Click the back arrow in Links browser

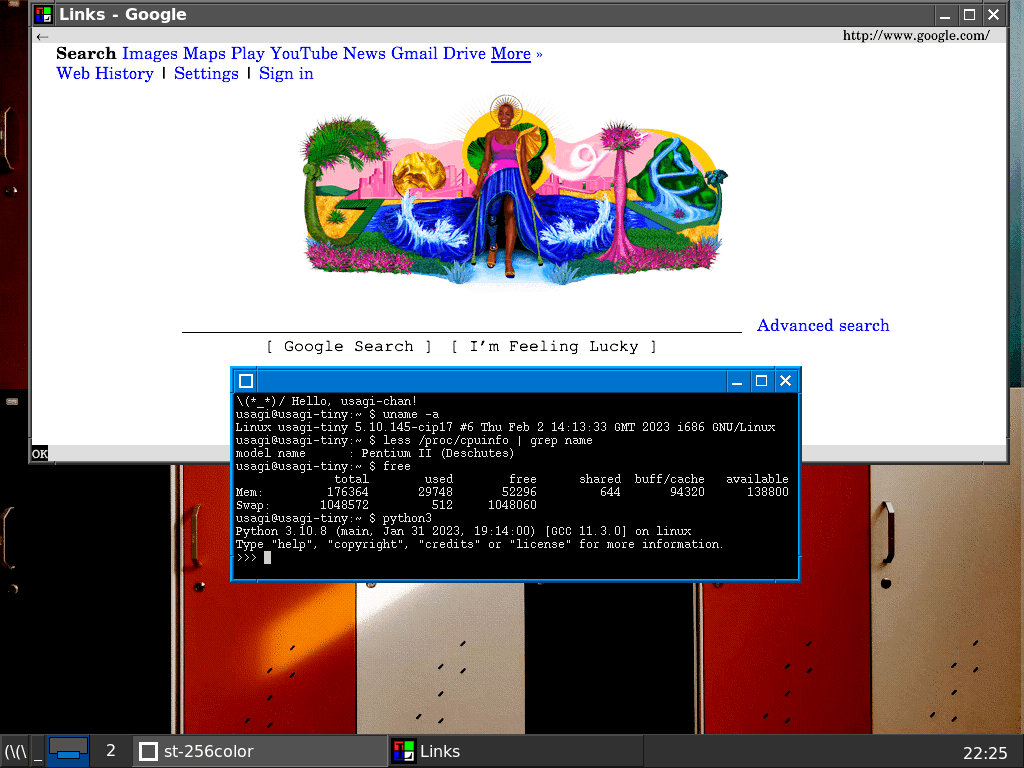42,36
